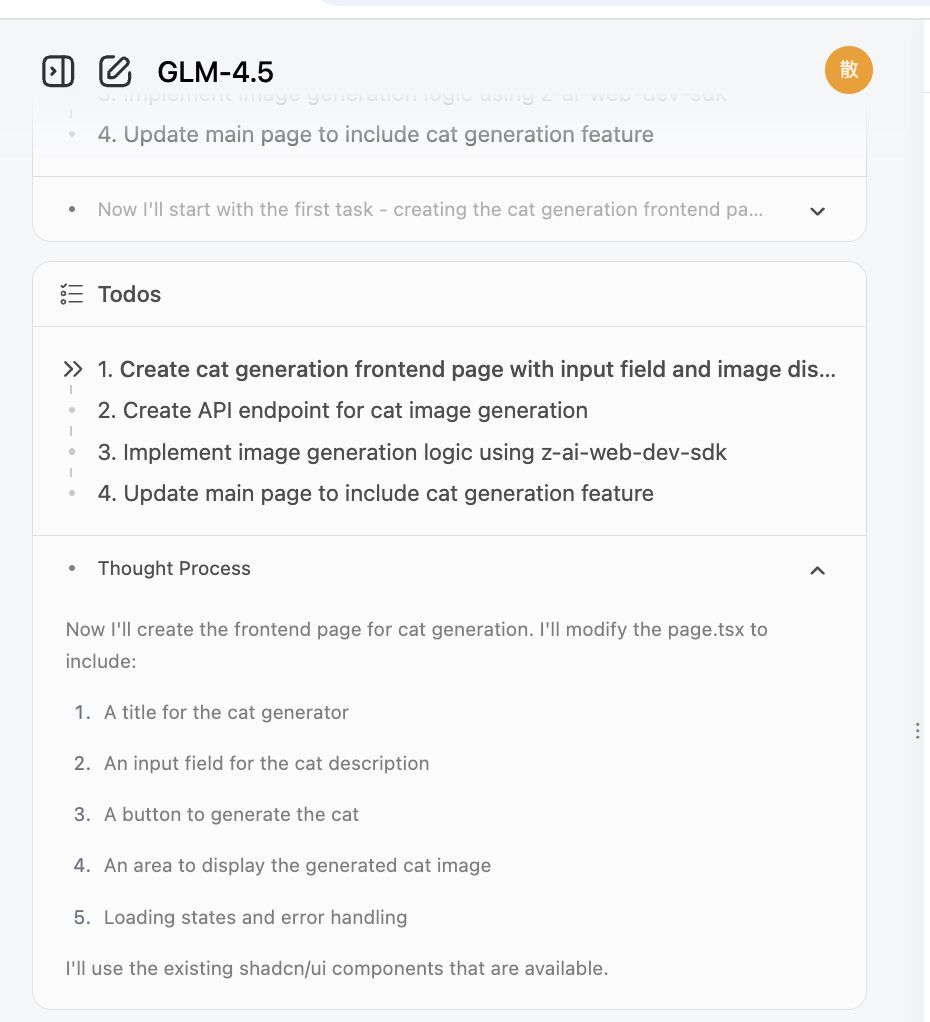Screen dimensions: 930x1022
Task: Click the Todos header label
Action: [x=129, y=294]
